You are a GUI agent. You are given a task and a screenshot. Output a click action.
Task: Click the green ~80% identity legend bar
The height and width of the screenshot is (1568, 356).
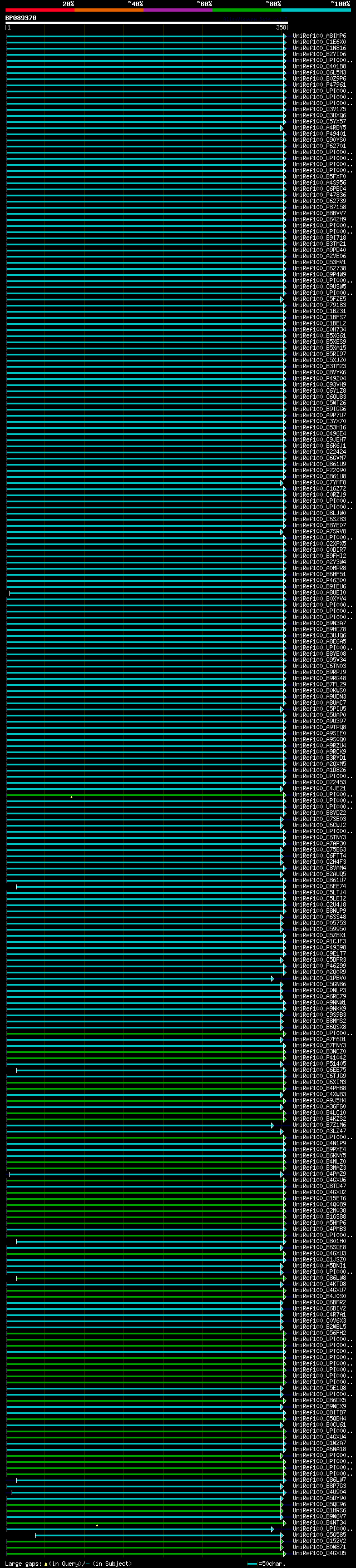[247, 10]
